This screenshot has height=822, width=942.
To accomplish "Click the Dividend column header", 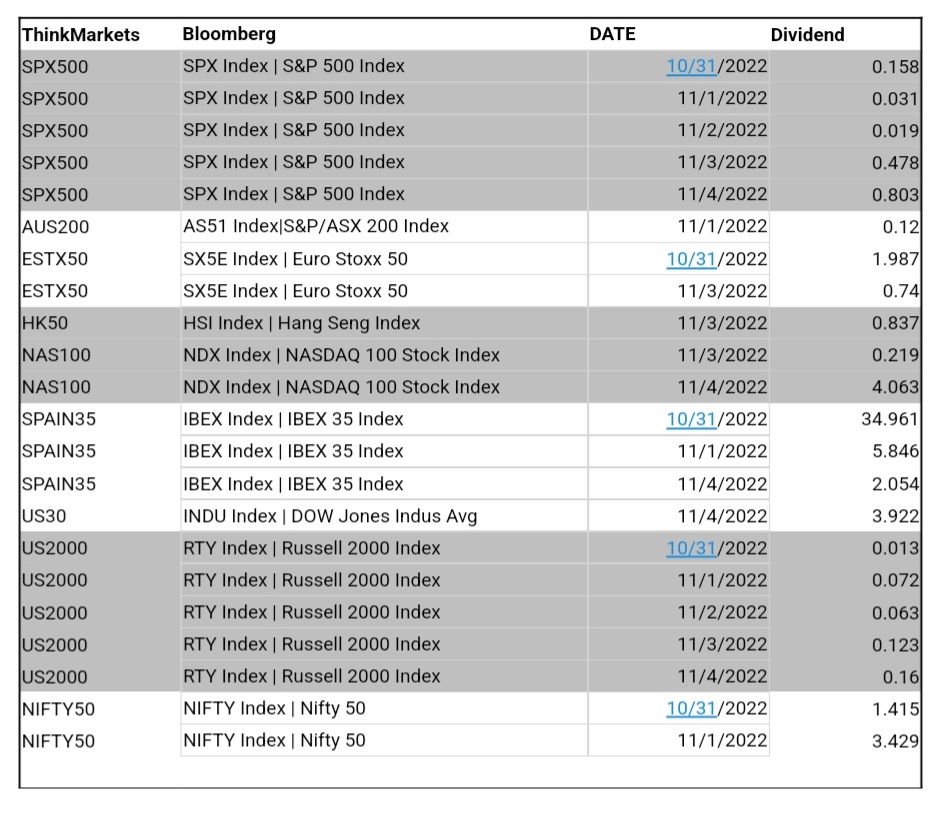I will click(x=807, y=34).
